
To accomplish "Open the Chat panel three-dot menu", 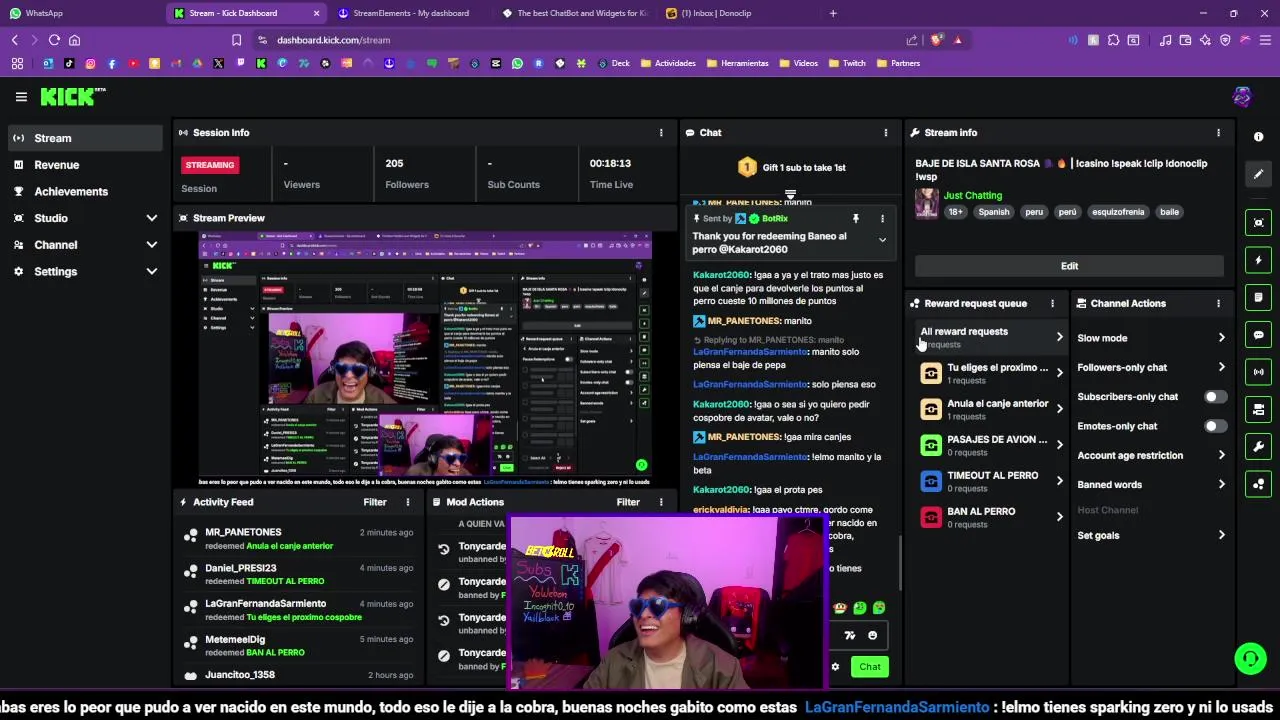I will click(885, 132).
